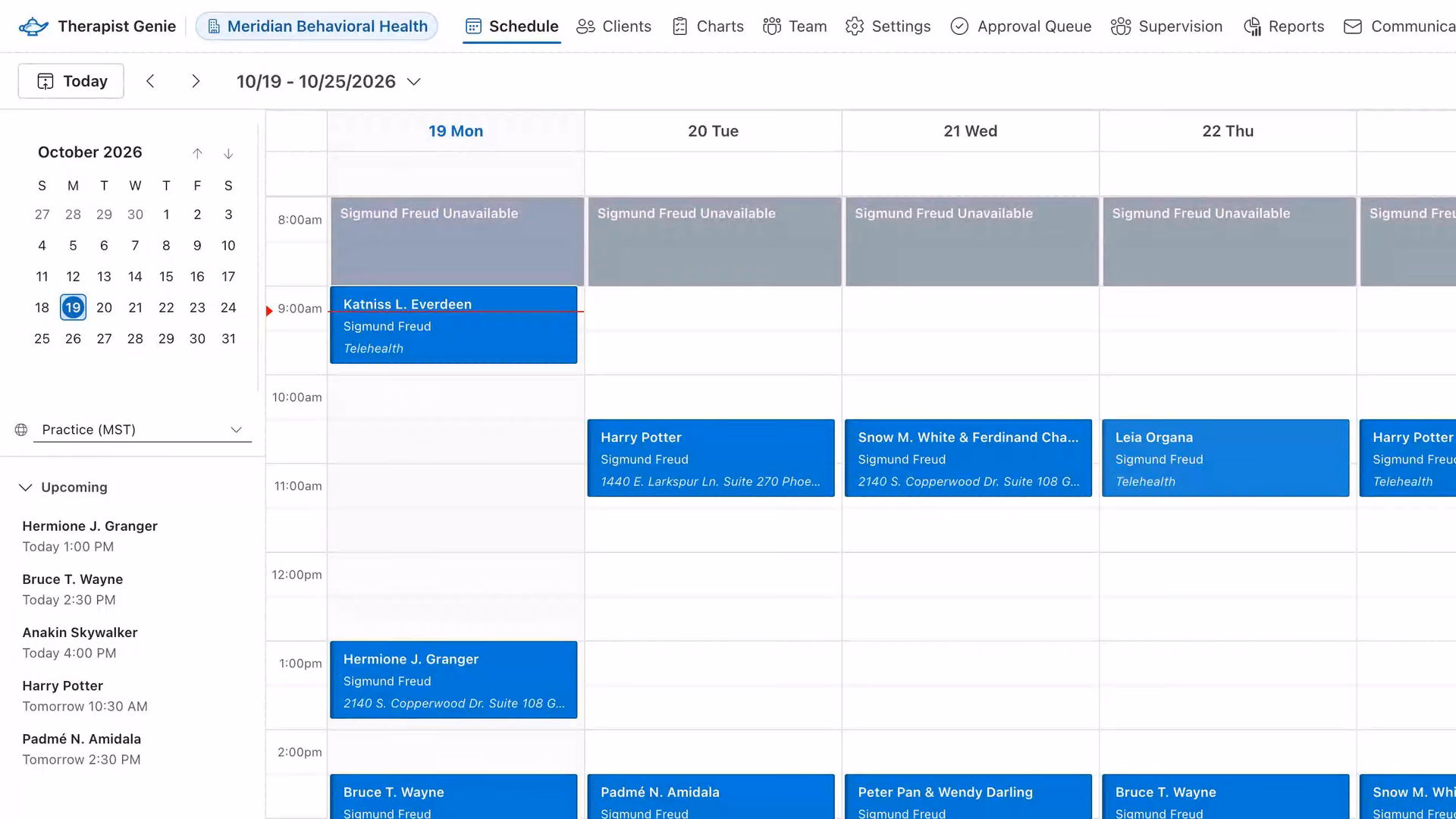Go to the Team tab
The image size is (1456, 819).
tap(795, 27)
